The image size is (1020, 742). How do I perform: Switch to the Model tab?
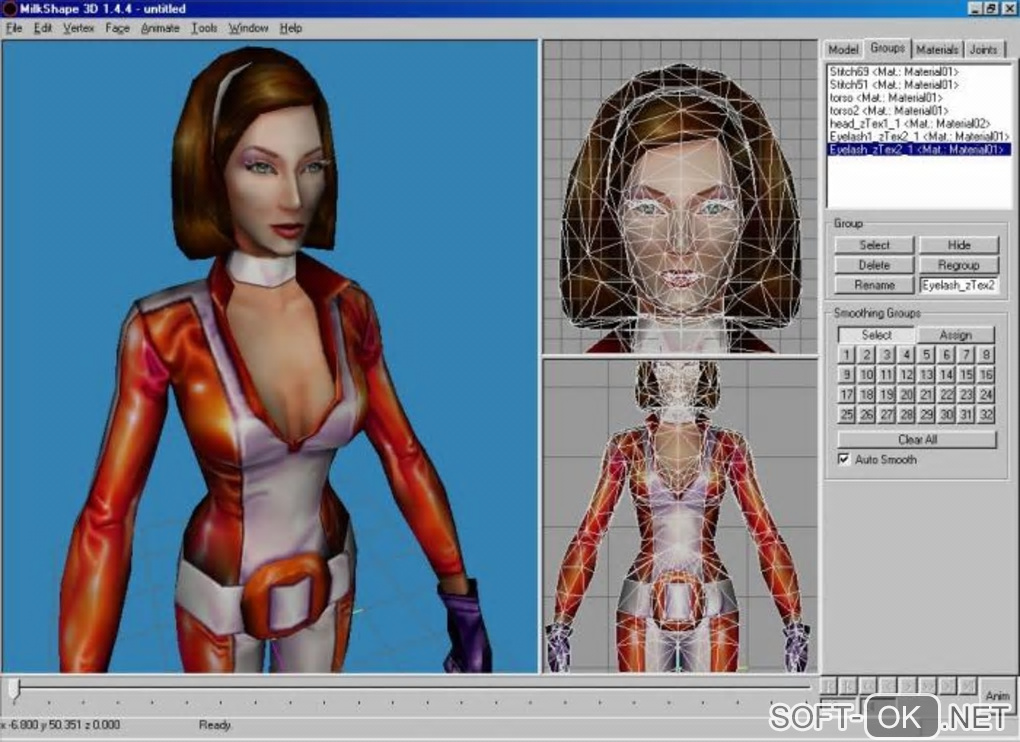click(x=843, y=49)
